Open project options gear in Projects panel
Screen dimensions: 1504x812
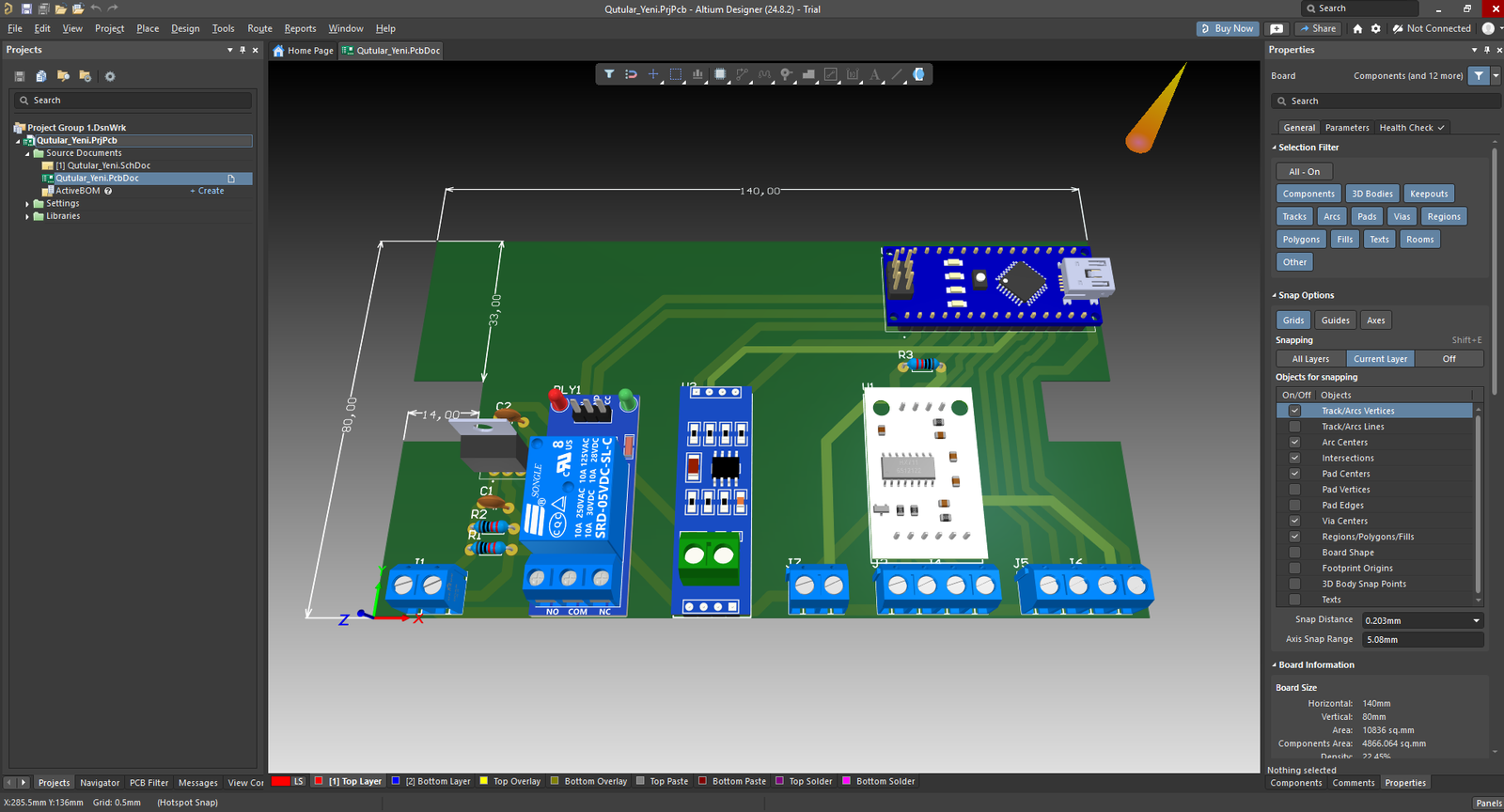(x=110, y=76)
